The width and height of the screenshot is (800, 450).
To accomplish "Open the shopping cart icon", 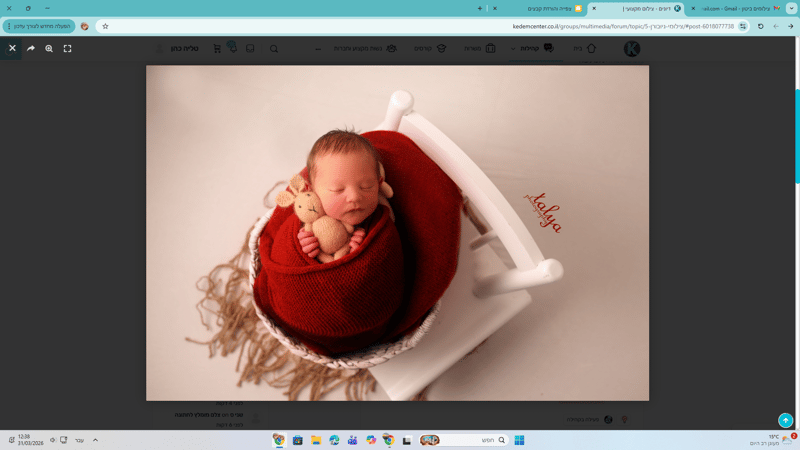I will coord(217,48).
